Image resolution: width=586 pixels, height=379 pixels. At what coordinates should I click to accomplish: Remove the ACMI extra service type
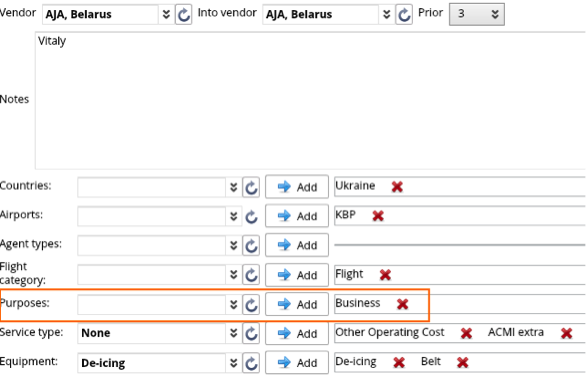click(x=567, y=333)
